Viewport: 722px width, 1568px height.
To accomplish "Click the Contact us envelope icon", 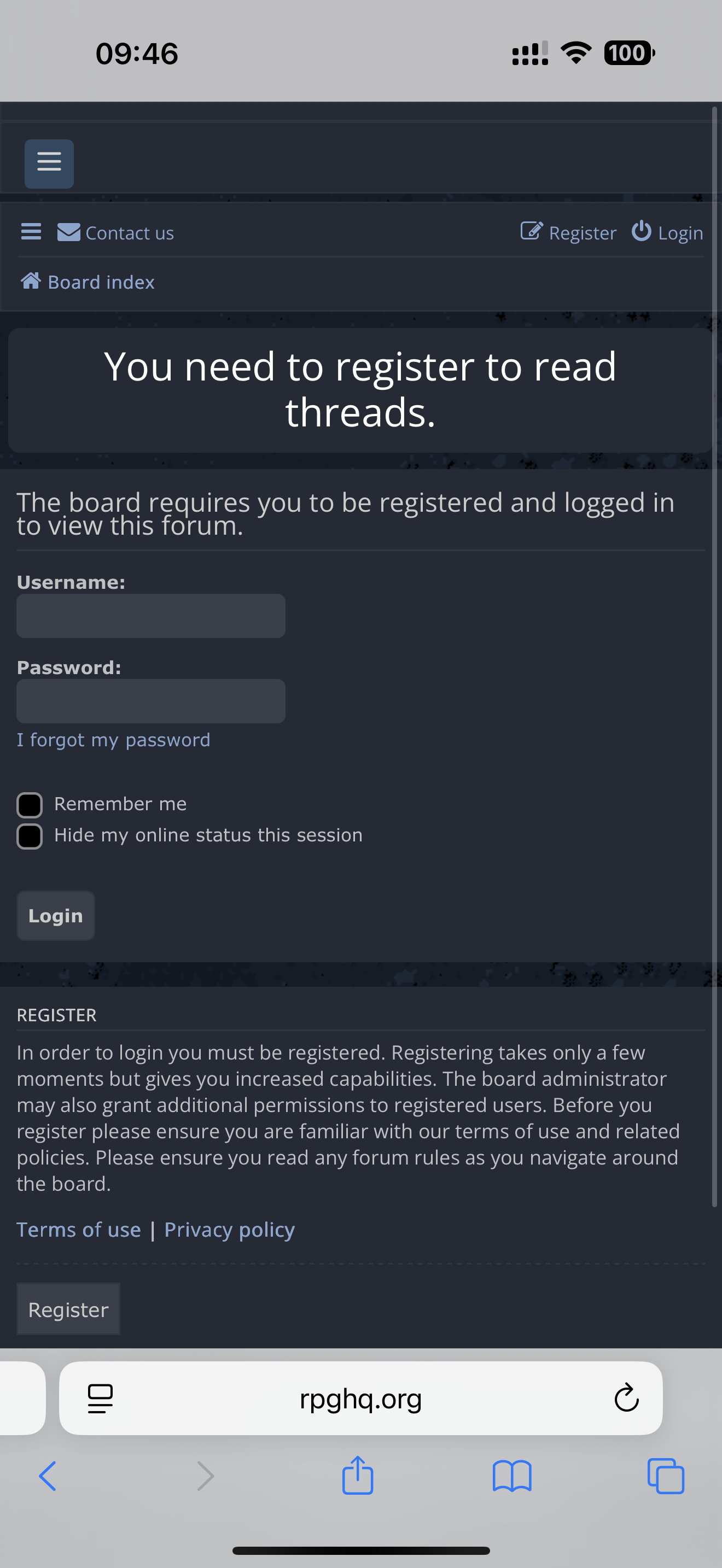I will click(x=69, y=232).
